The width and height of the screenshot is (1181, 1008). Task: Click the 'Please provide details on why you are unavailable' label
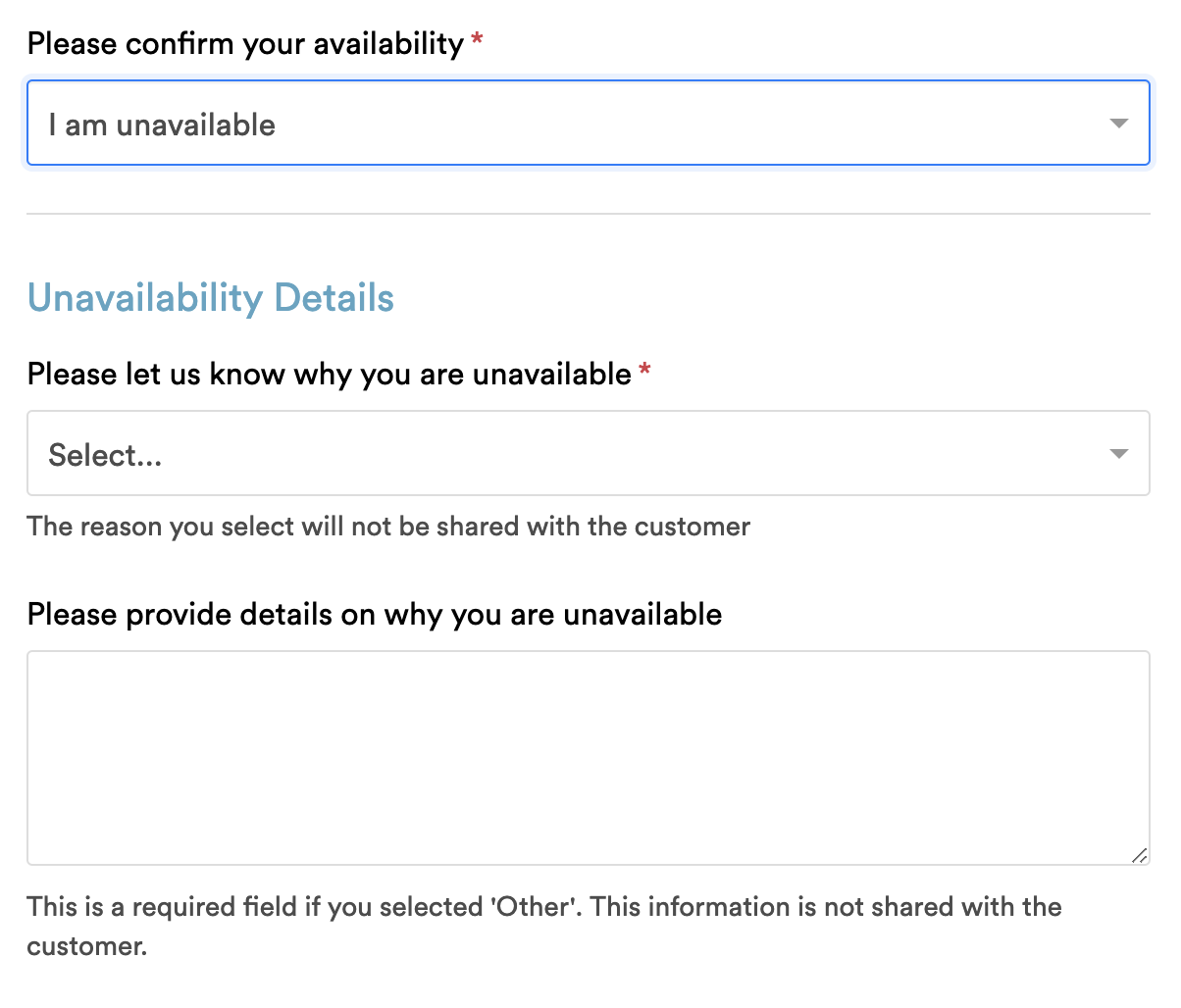click(375, 614)
